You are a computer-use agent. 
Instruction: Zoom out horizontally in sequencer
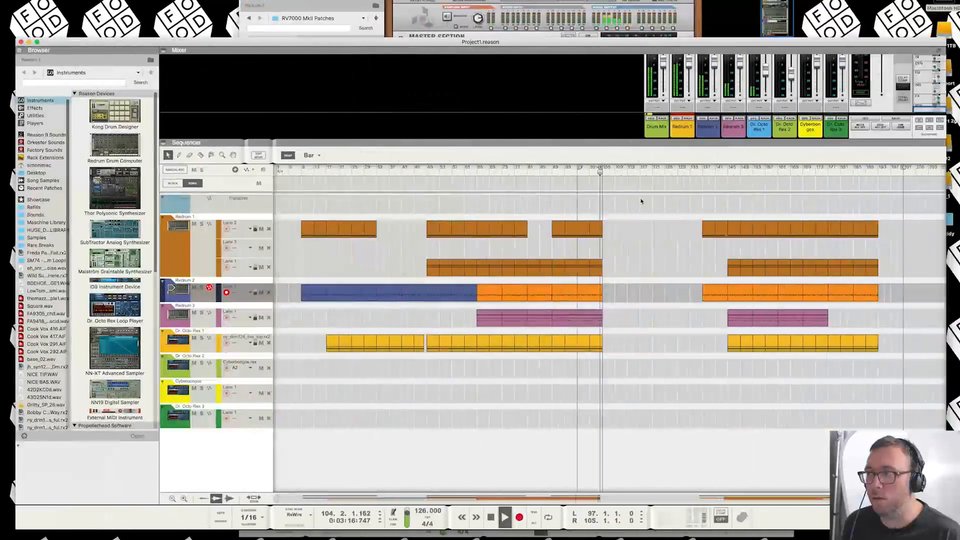(x=173, y=498)
